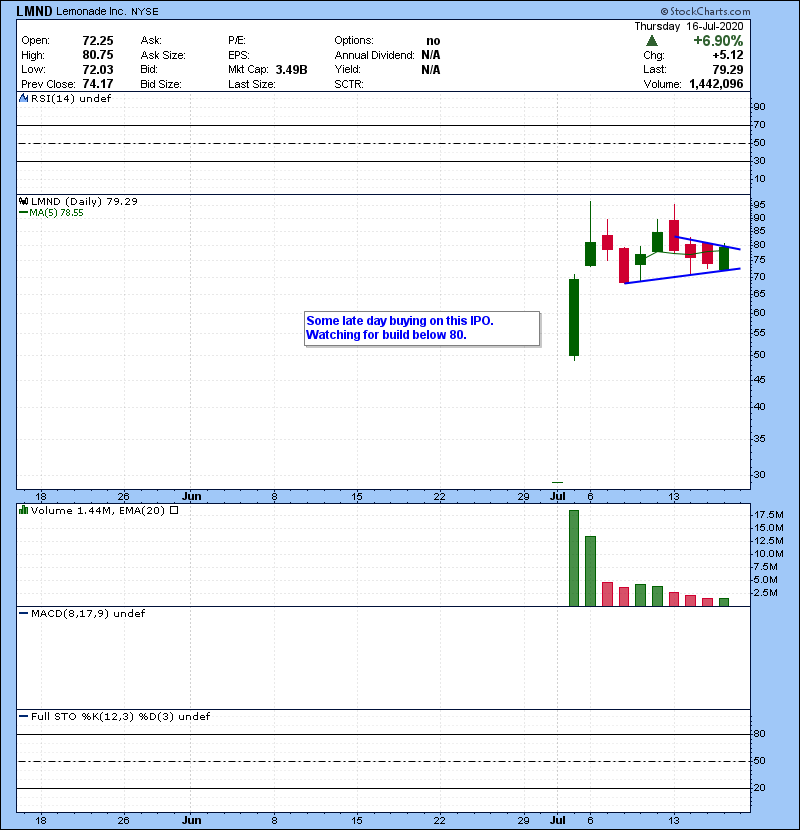The width and height of the screenshot is (800, 830).
Task: Click the Thursday 16-Jul-2020 date
Action: click(689, 26)
